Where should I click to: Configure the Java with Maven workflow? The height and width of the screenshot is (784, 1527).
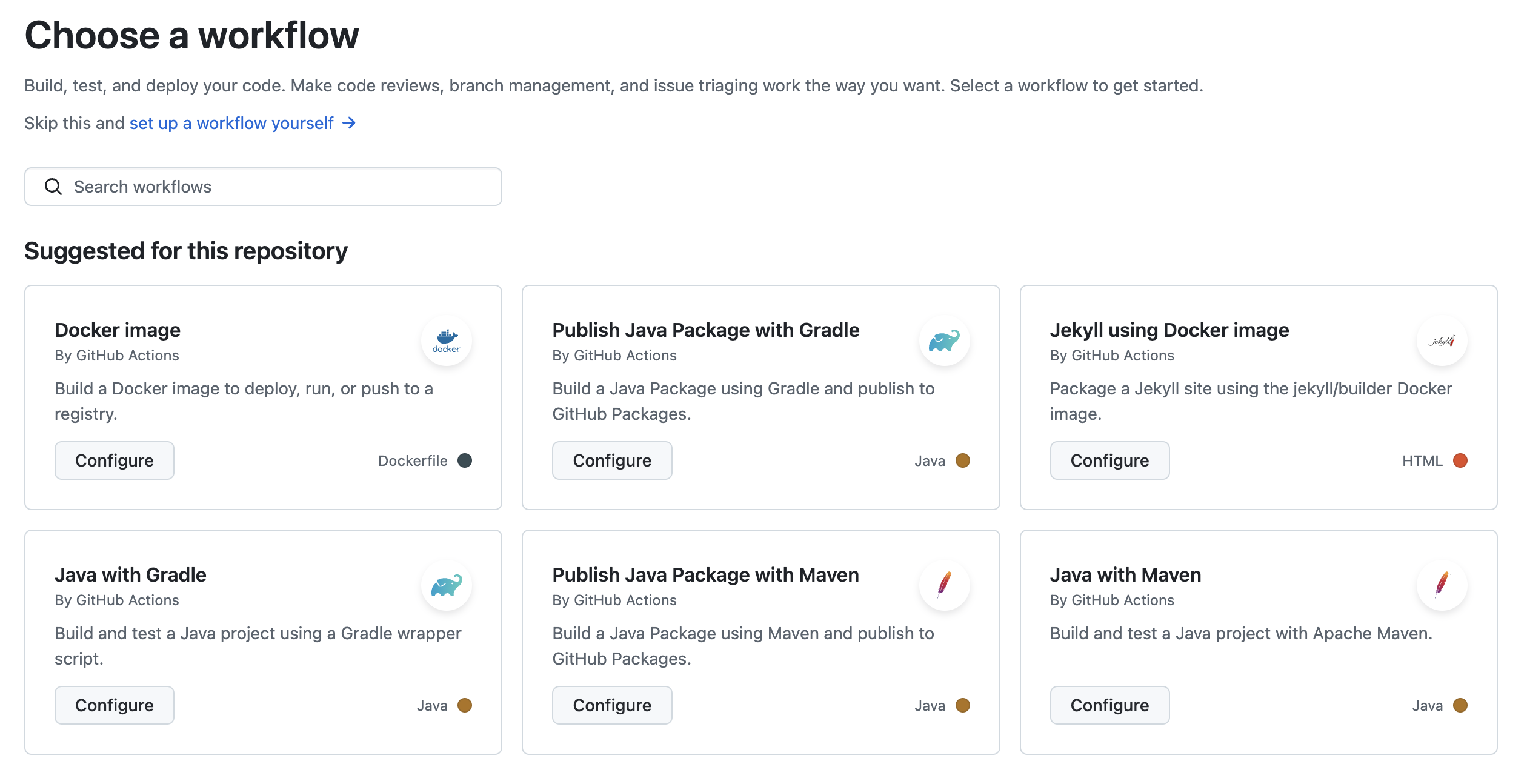click(x=1109, y=705)
